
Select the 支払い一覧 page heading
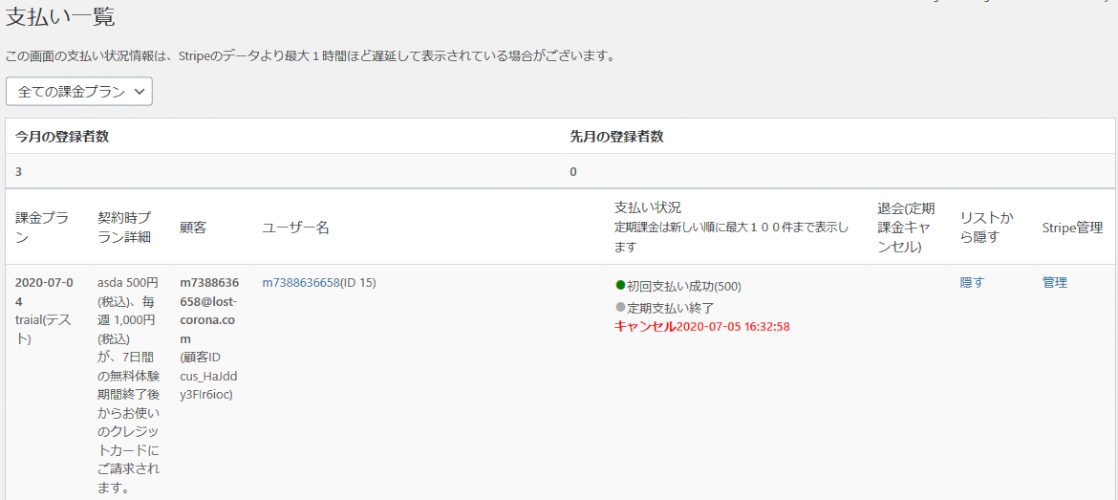(x=60, y=18)
